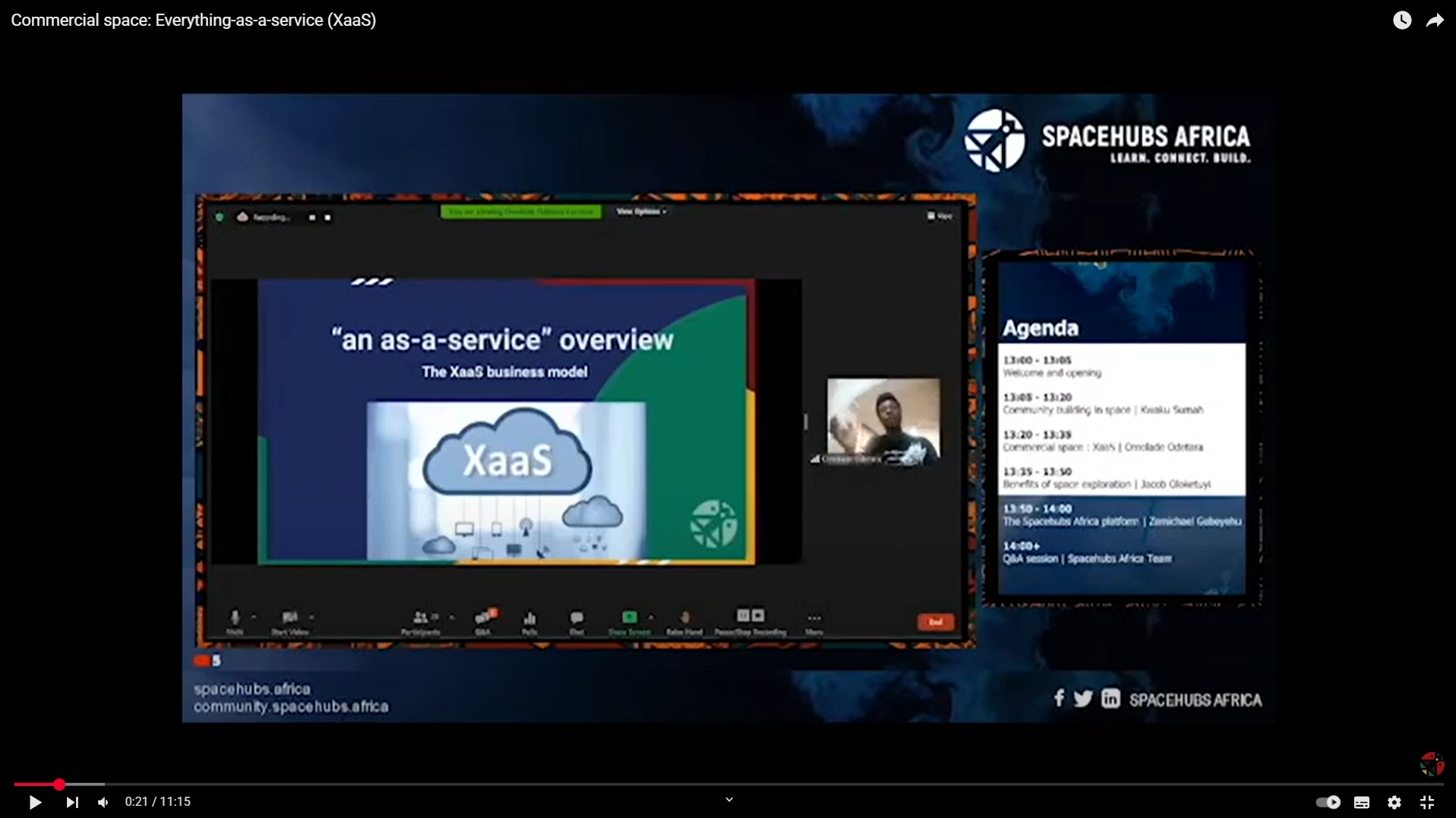Image resolution: width=1456 pixels, height=818 pixels.
Task: Open Q&A in Zoom toolbar
Action: coord(483,621)
